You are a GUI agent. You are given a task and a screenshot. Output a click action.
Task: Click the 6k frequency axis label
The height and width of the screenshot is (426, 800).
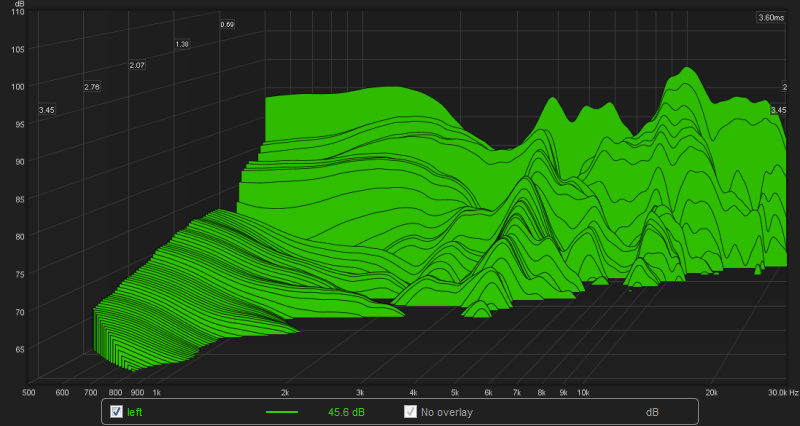tap(488, 393)
